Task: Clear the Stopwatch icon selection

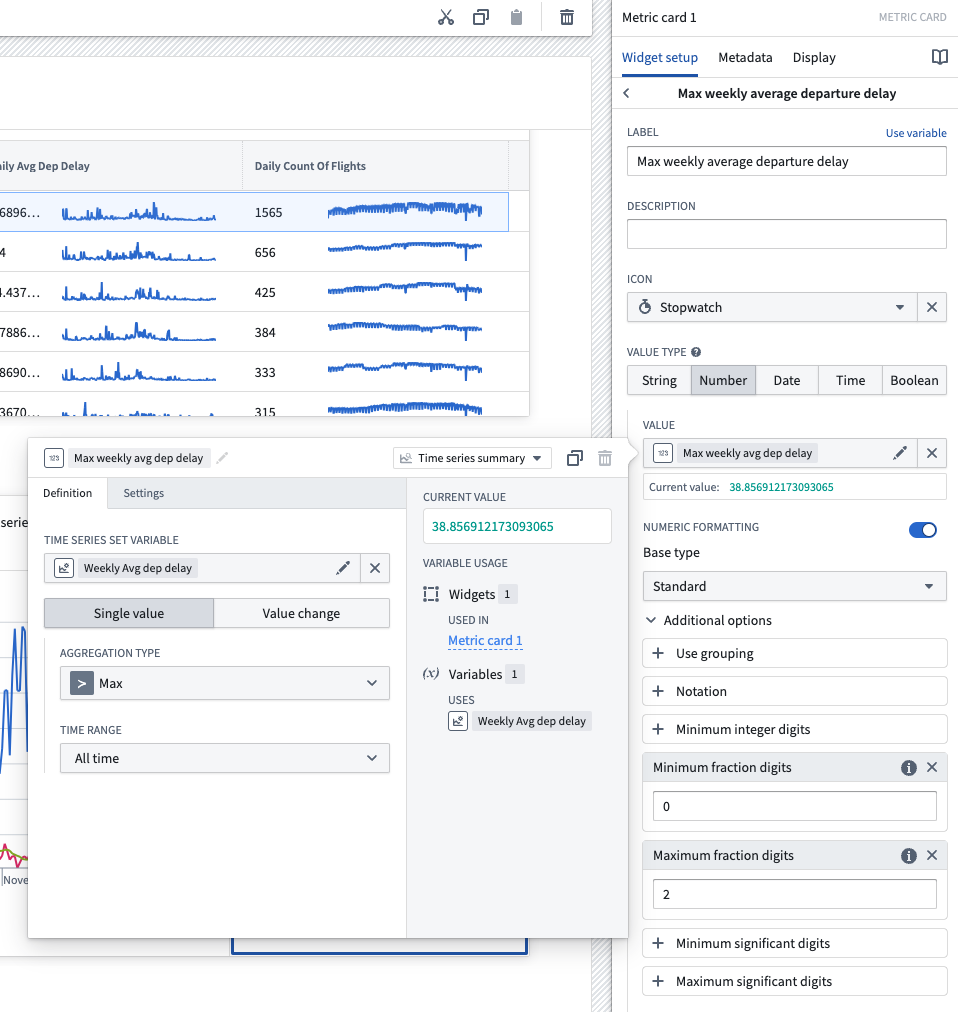Action: (x=932, y=307)
